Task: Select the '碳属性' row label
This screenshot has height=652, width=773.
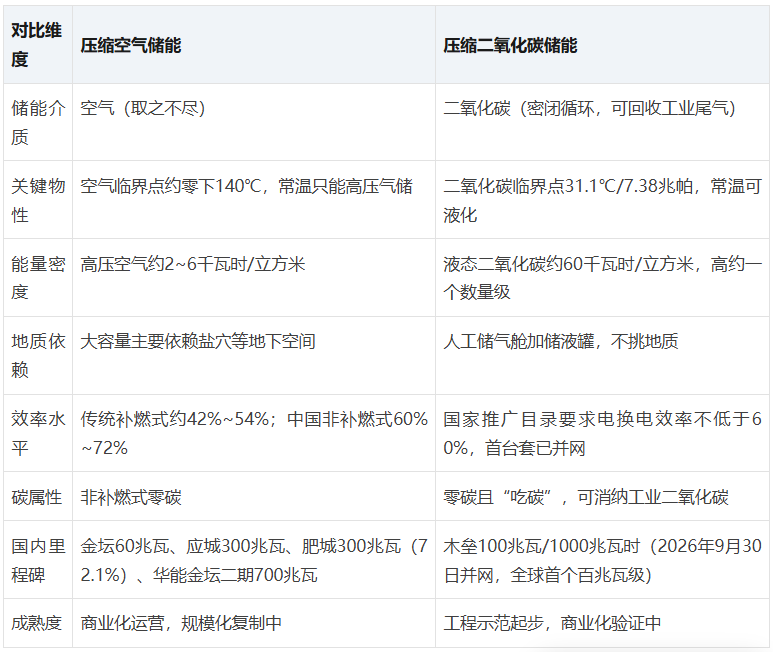Action: tap(38, 496)
